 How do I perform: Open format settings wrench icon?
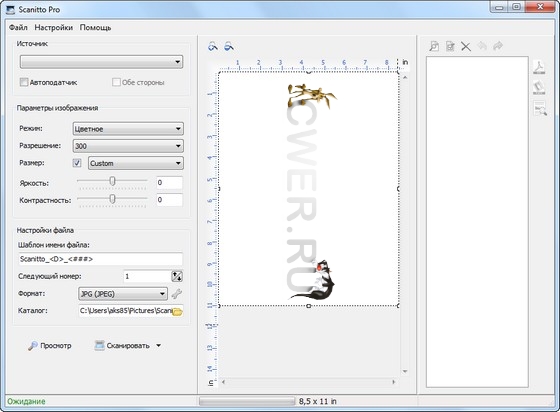[x=177, y=294]
